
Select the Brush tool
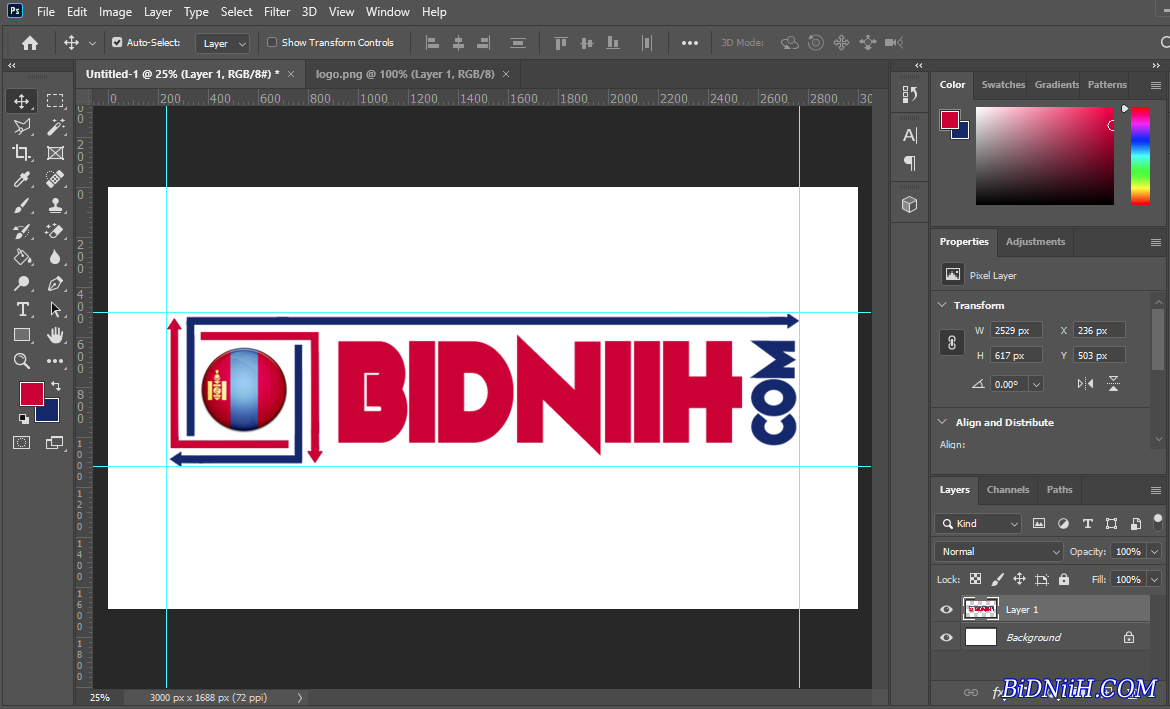pos(22,205)
